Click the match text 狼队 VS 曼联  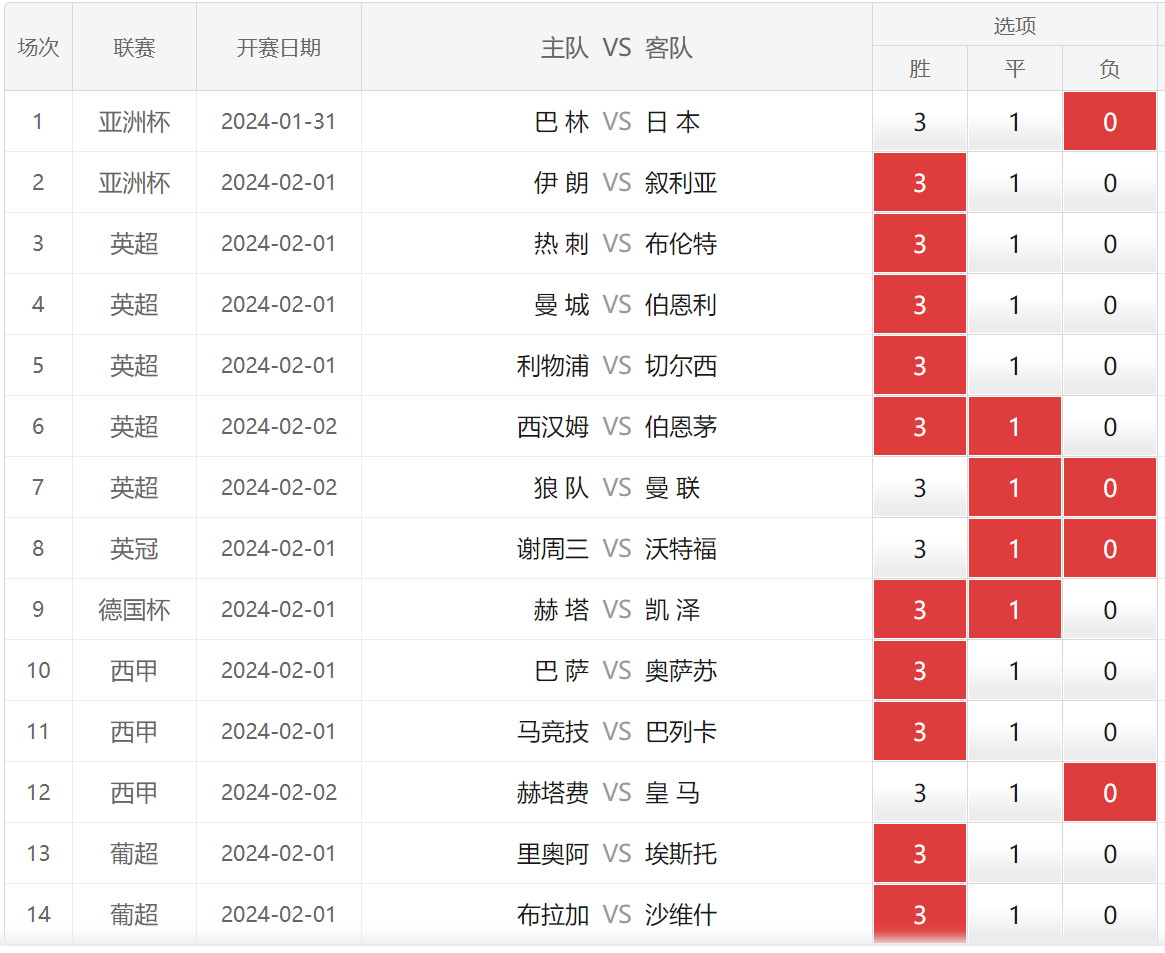point(617,487)
